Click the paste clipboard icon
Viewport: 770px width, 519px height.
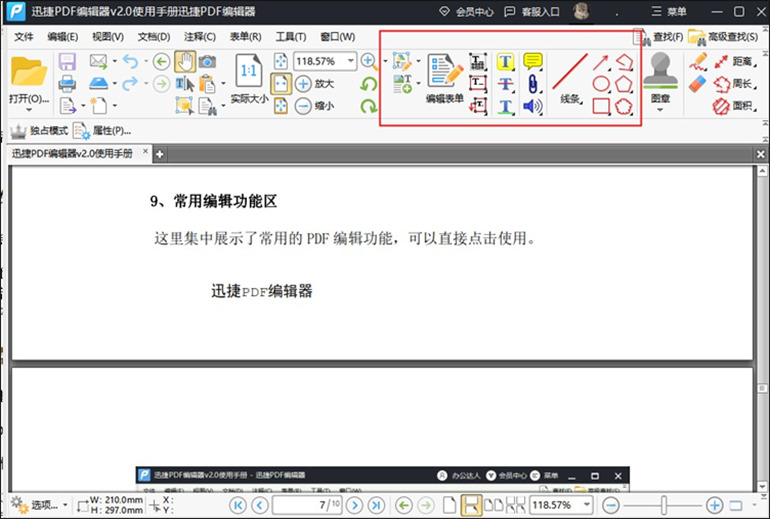click(207, 84)
